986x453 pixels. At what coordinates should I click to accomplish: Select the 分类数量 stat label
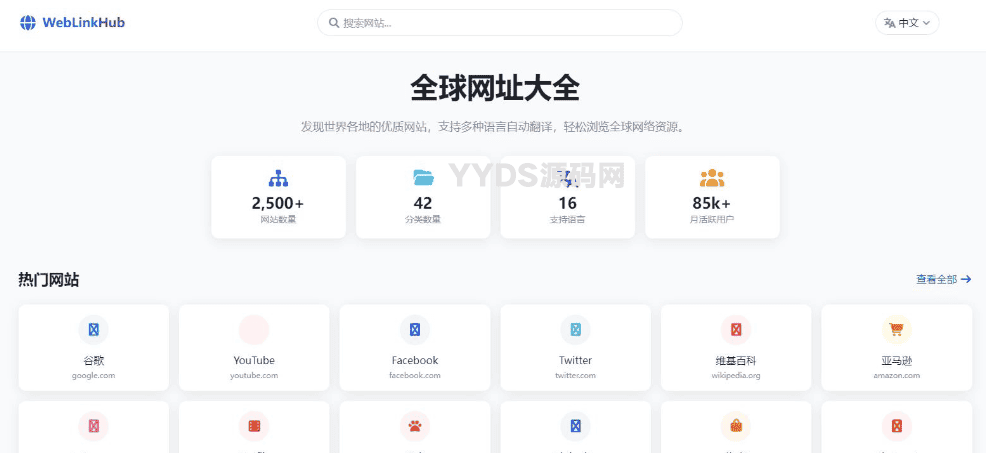(x=423, y=220)
